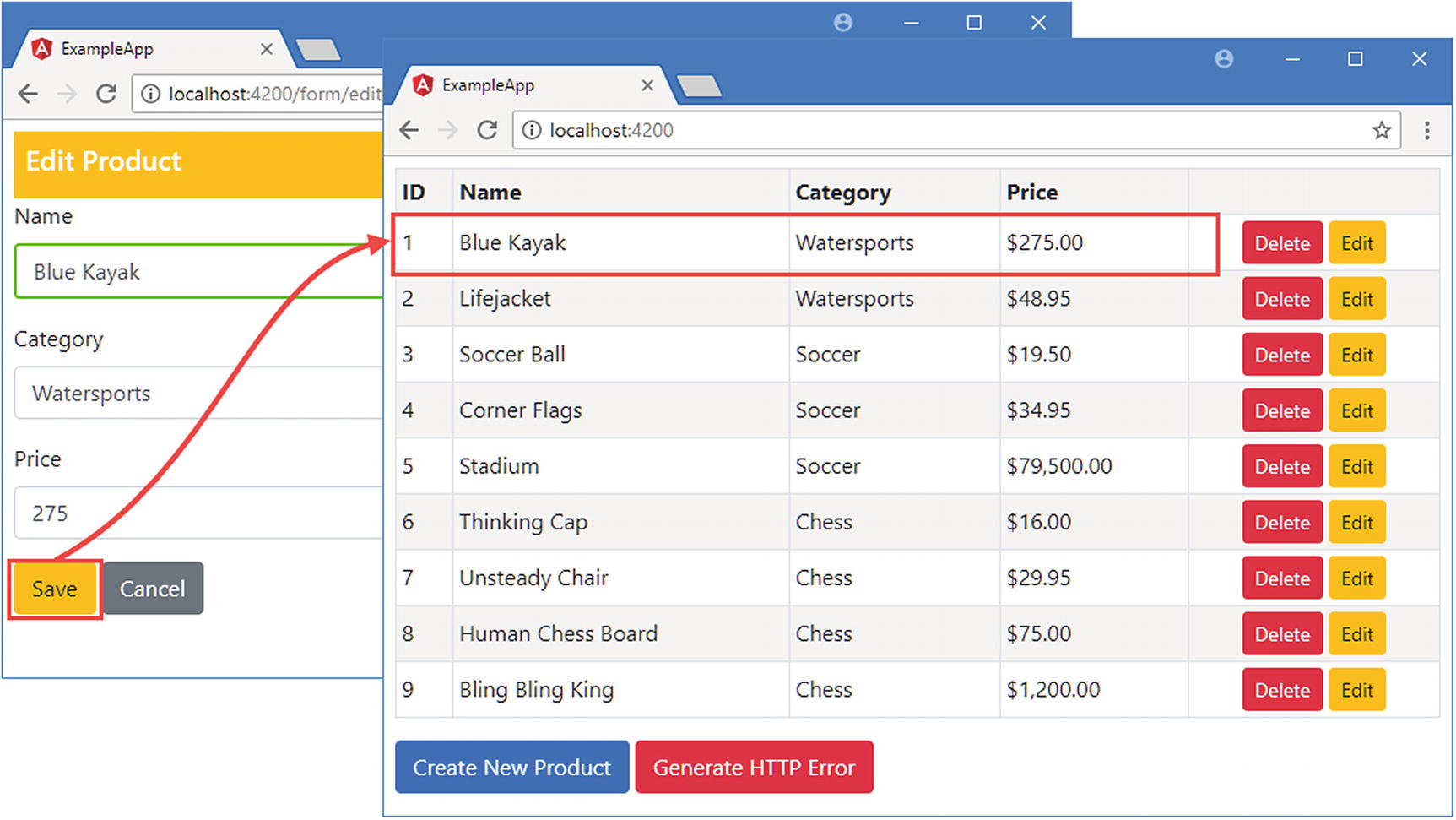Image resolution: width=1456 pixels, height=820 pixels.
Task: Click Forward arrow in front browser window
Action: [447, 130]
